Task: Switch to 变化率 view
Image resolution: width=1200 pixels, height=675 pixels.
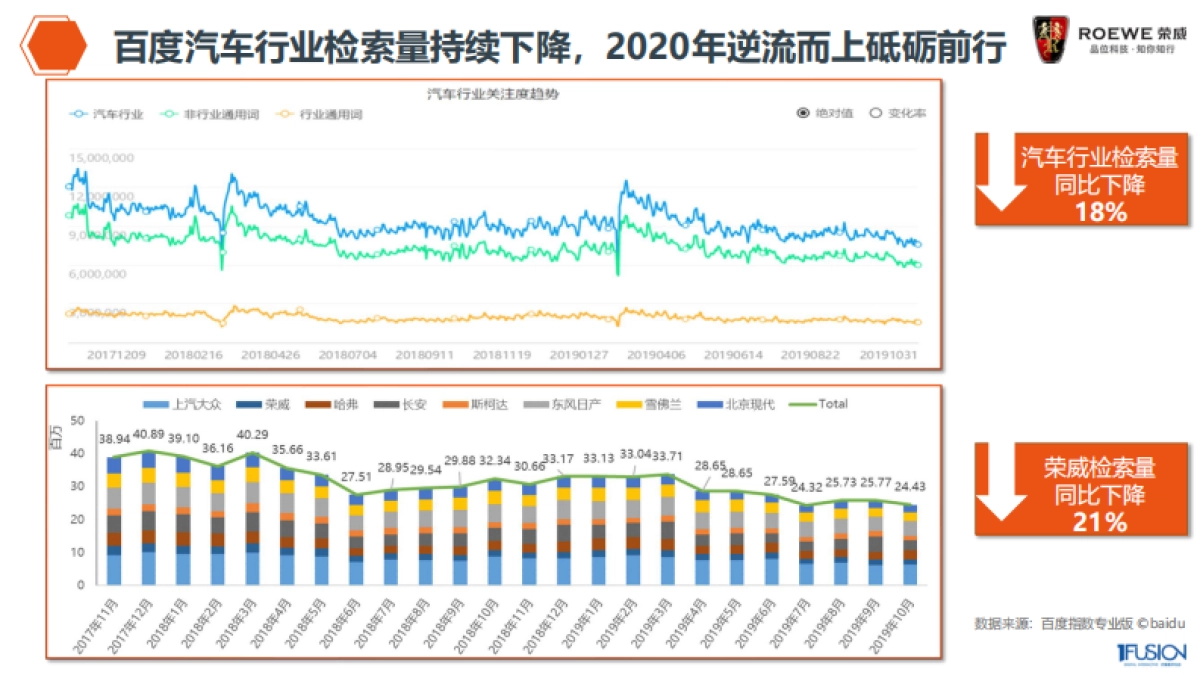Action: pos(877,114)
